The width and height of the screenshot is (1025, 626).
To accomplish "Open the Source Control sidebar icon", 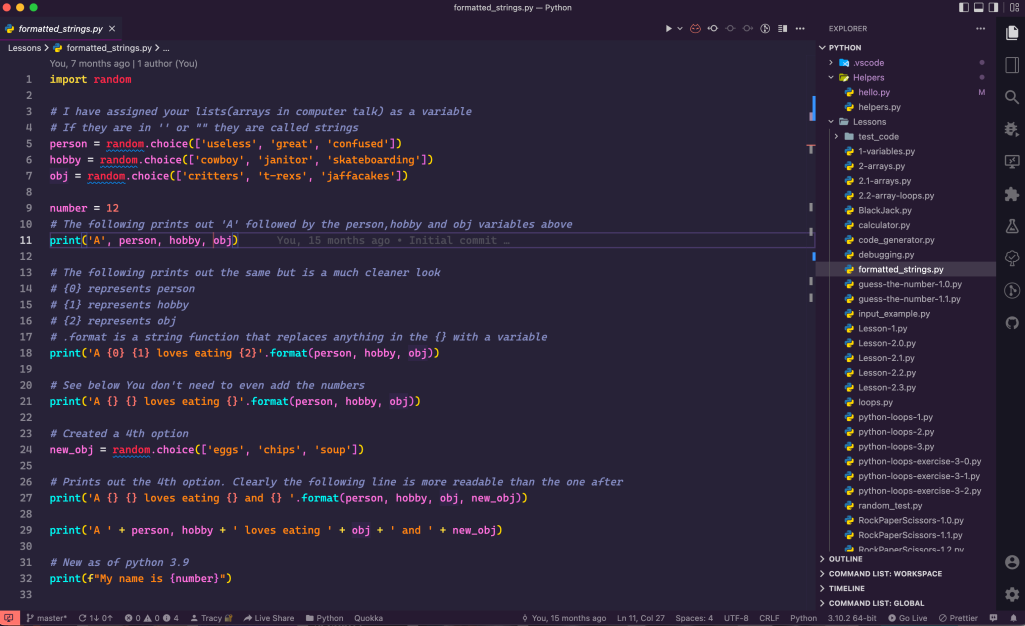I will click(1012, 290).
